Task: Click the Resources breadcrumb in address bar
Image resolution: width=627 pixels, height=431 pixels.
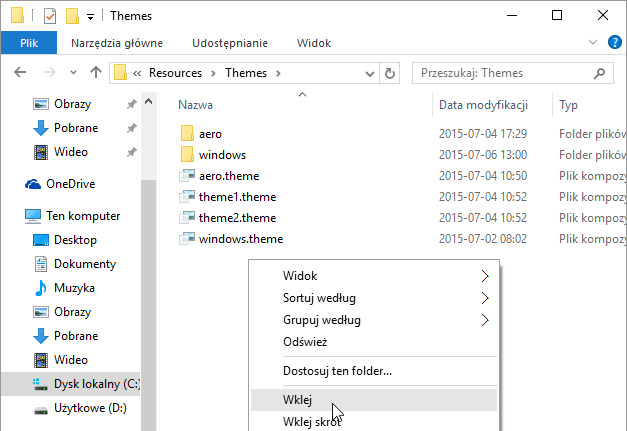Action: coord(175,73)
